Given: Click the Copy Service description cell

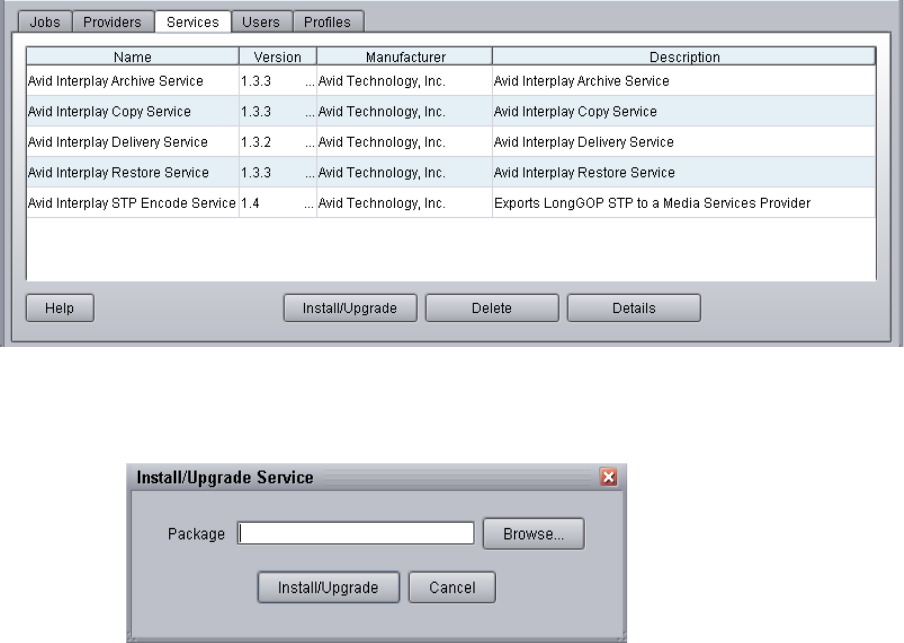Looking at the screenshot, I should (x=684, y=111).
